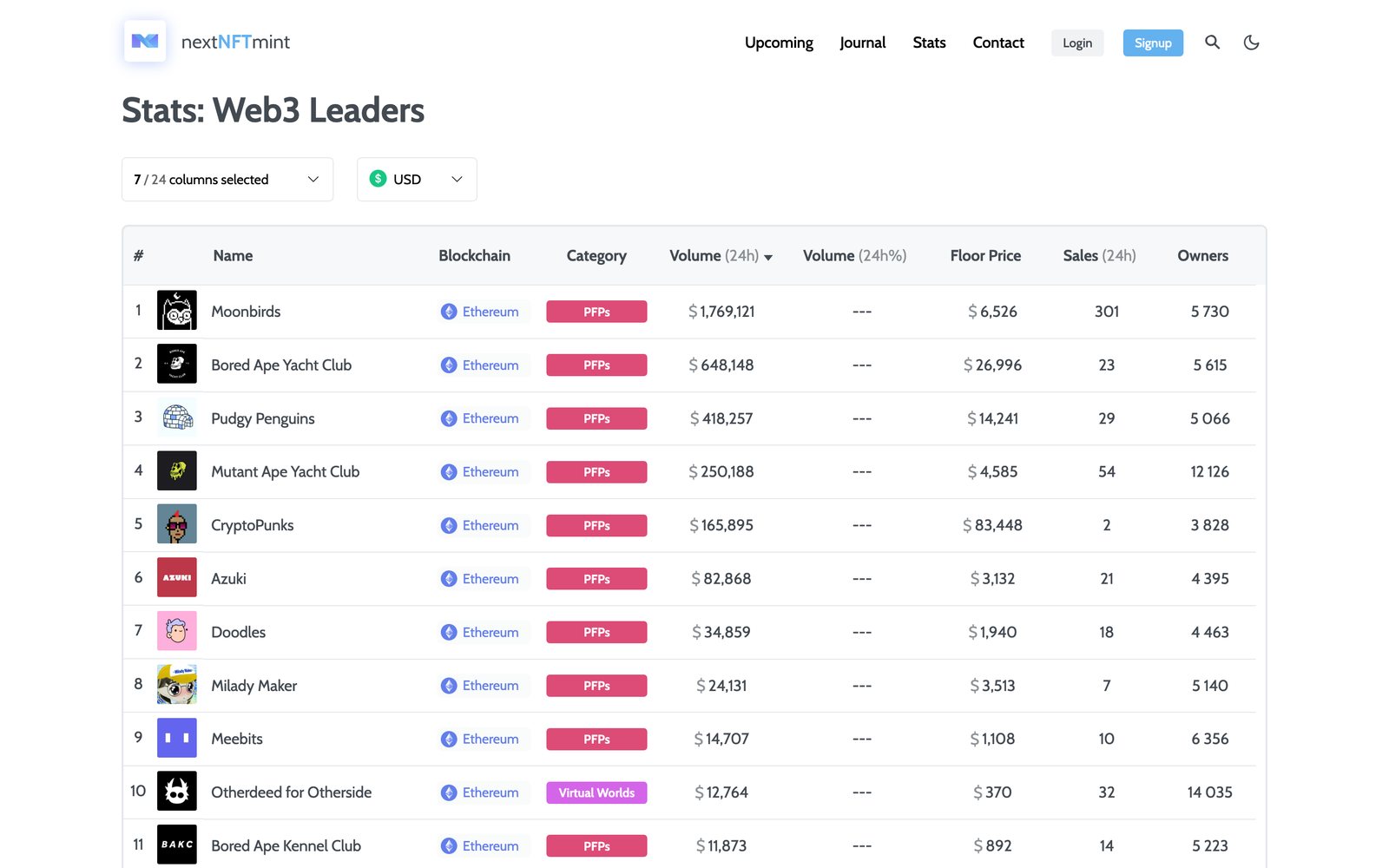Open Otherdeed for Otherside name link
Image resolution: width=1389 pixels, height=868 pixels.
coord(292,792)
